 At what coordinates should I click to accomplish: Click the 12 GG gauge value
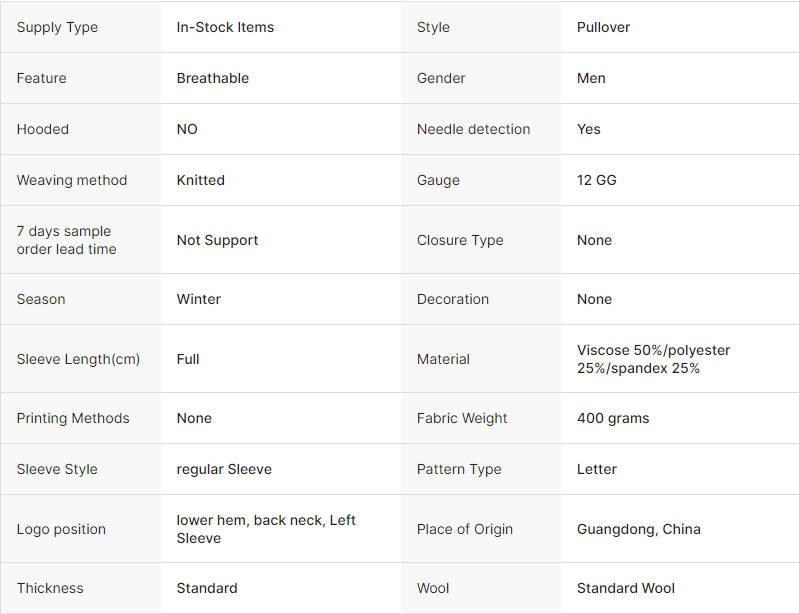pyautogui.click(x=597, y=180)
